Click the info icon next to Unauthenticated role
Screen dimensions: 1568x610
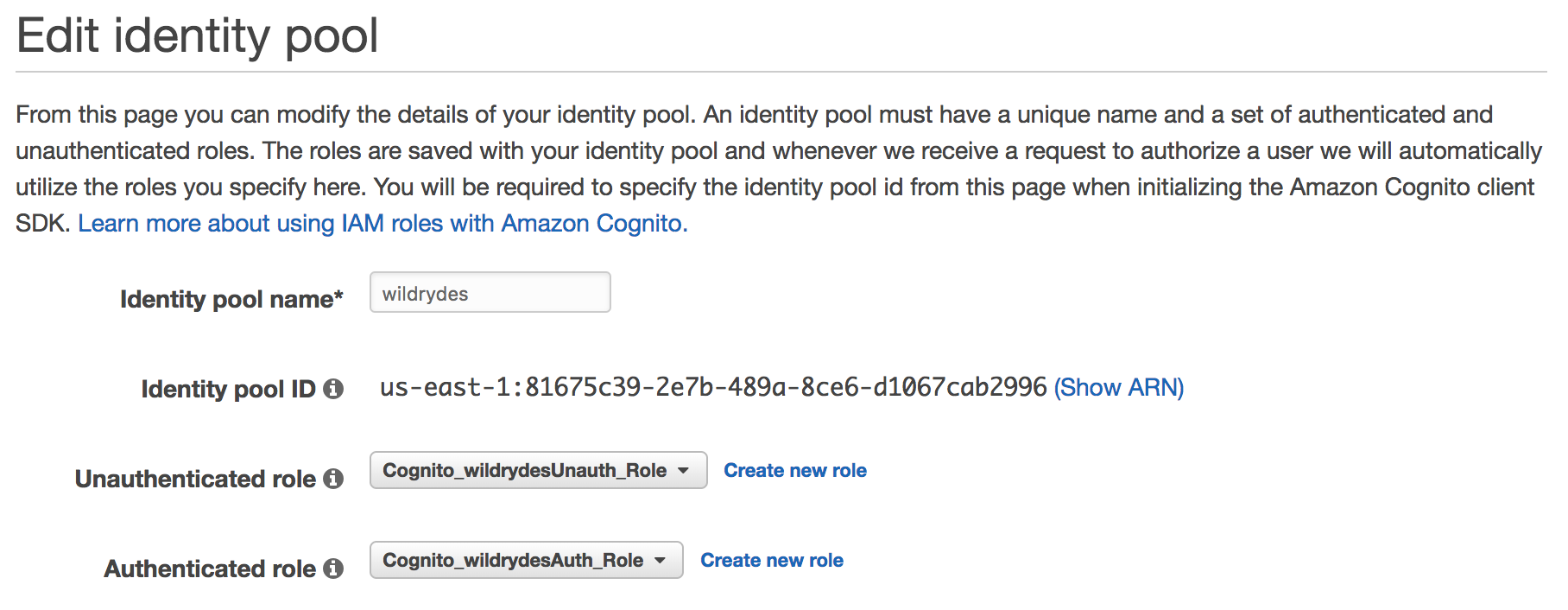pyautogui.click(x=333, y=479)
